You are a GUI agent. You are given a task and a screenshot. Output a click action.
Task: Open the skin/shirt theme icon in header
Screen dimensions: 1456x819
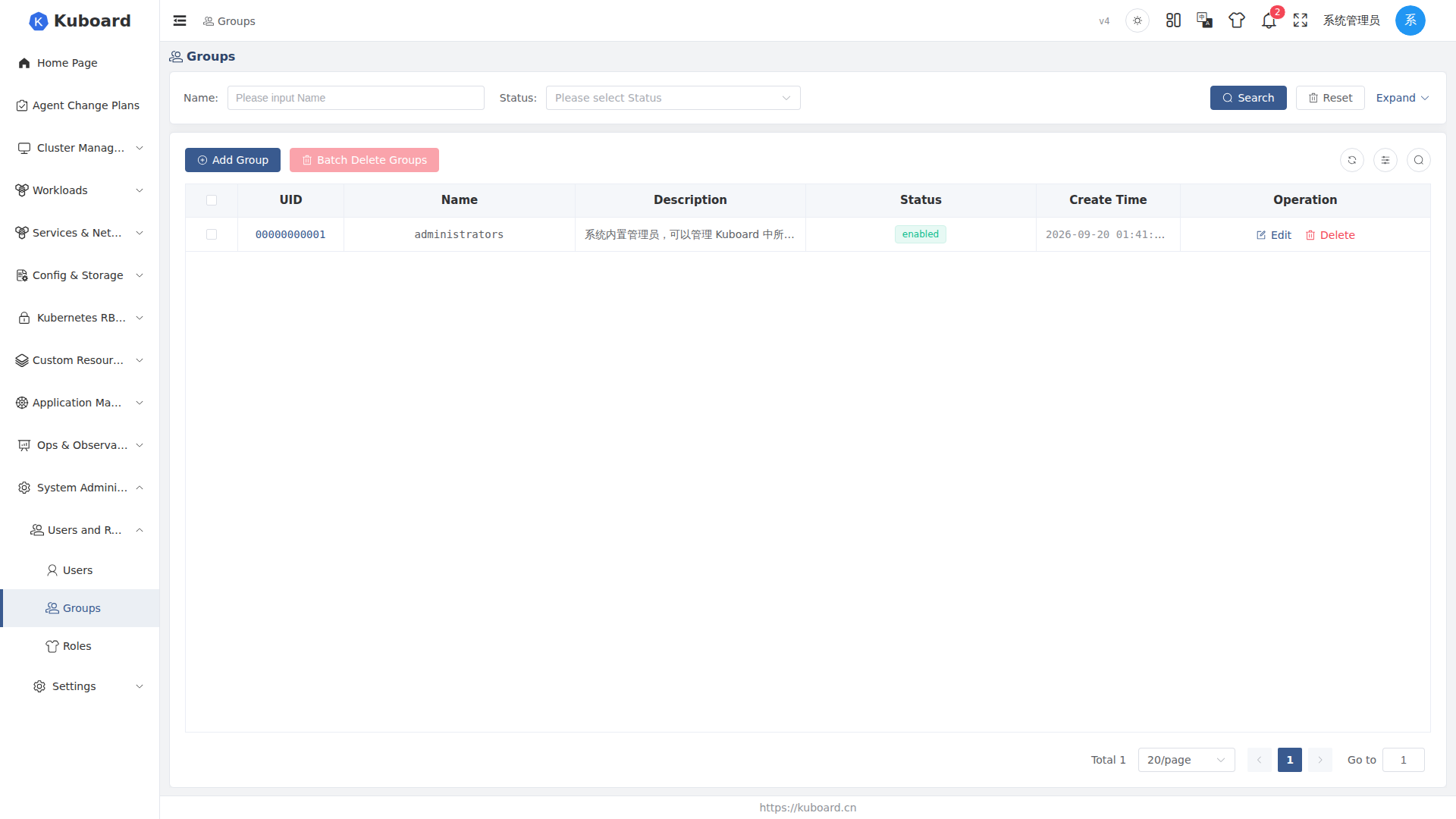(x=1237, y=20)
